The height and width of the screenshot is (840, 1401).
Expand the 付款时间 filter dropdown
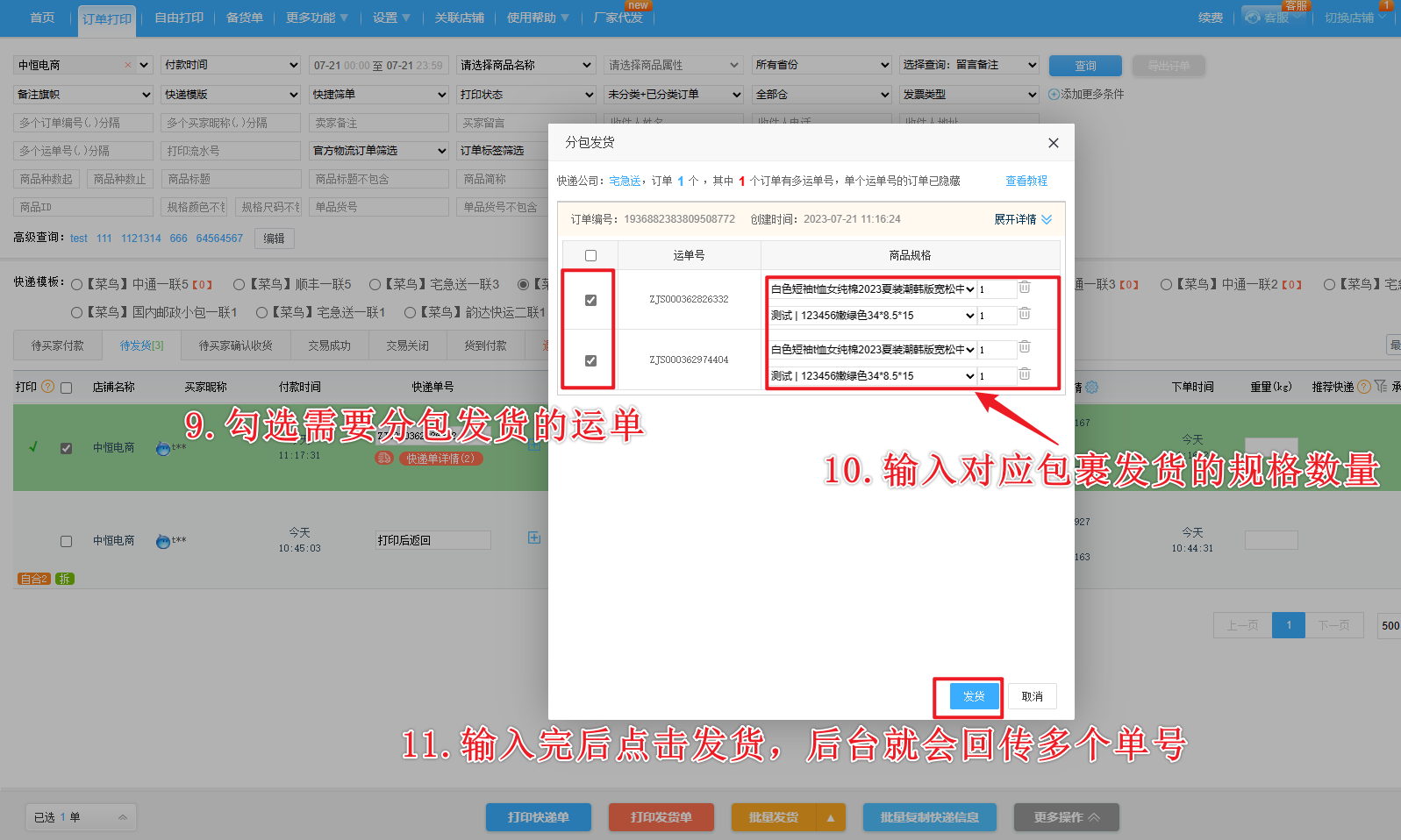pos(231,65)
